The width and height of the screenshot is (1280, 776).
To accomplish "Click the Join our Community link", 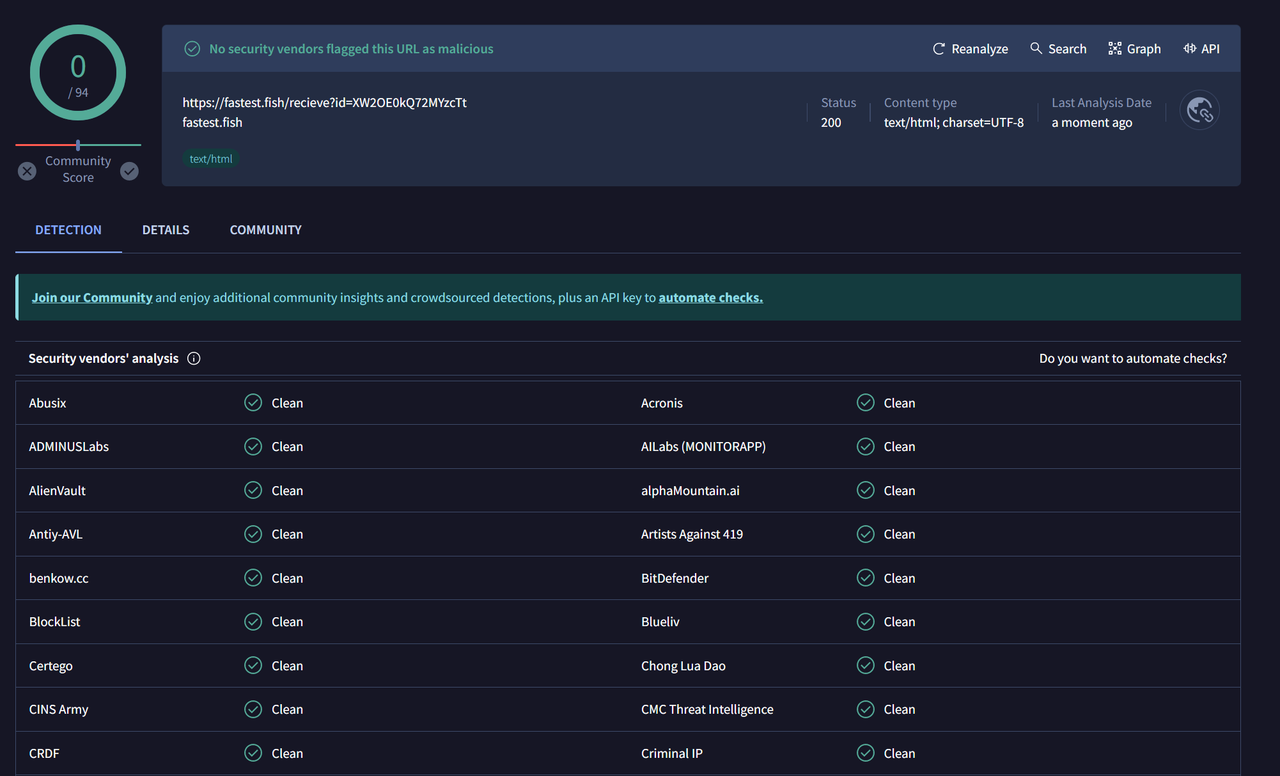I will (91, 297).
